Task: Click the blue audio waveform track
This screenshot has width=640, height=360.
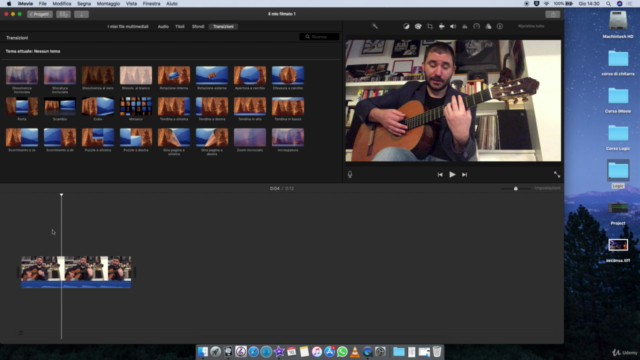Action: coord(76,284)
